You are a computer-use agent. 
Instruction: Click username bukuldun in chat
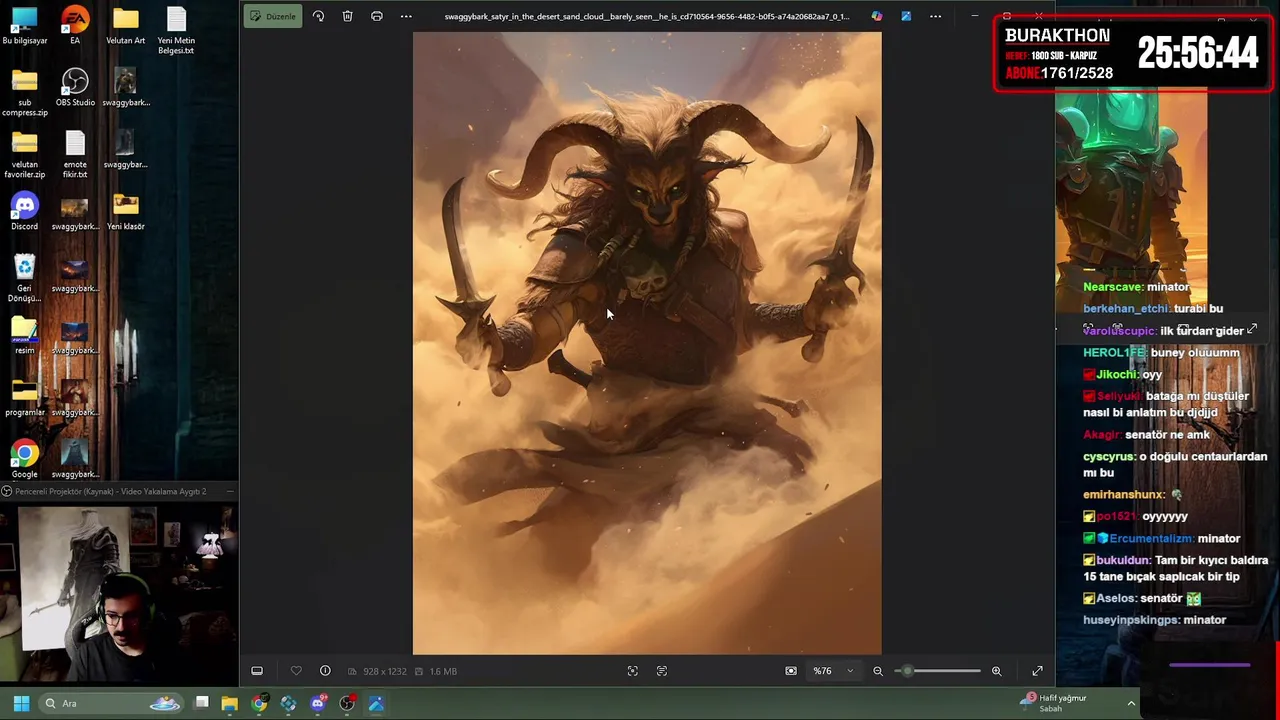click(x=1123, y=561)
